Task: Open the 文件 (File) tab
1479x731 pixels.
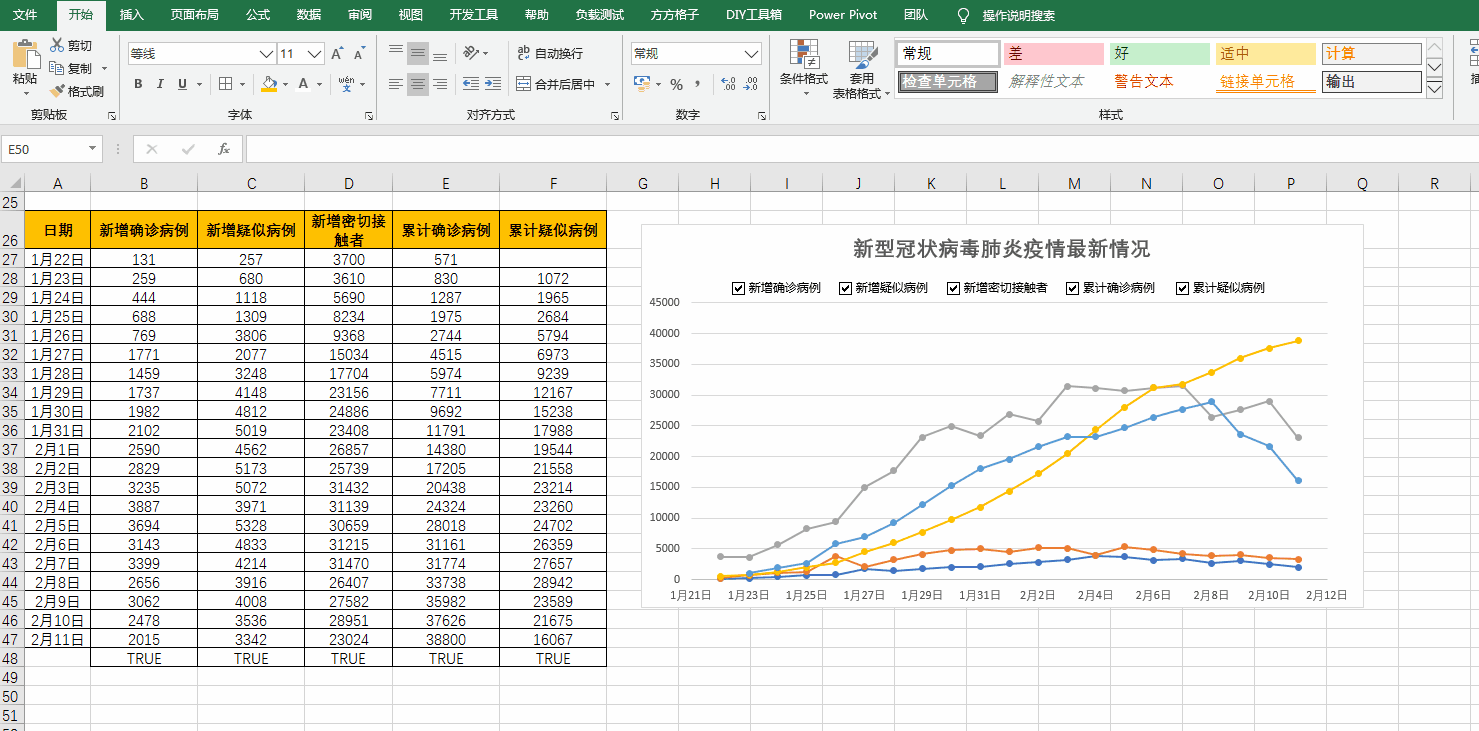Action: coord(25,15)
